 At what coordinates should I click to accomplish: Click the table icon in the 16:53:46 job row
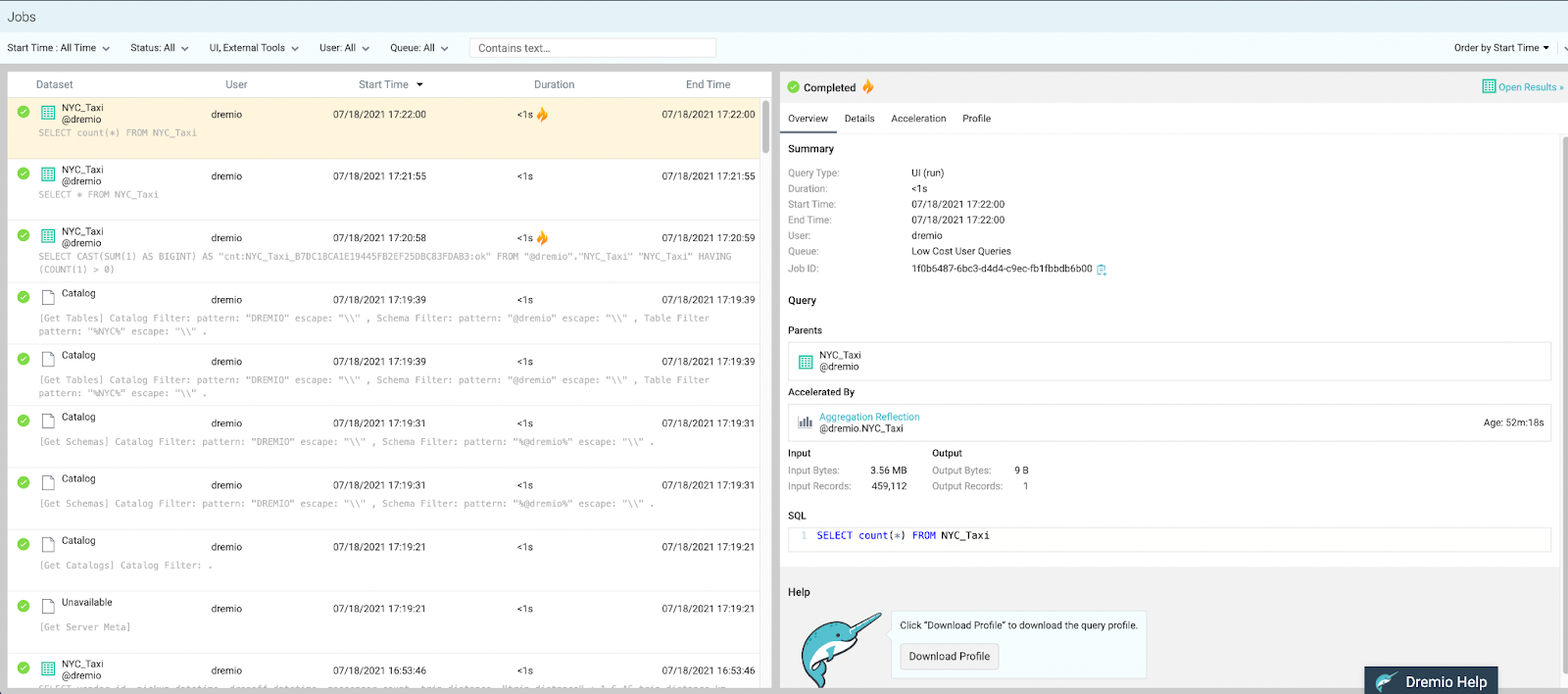pyautogui.click(x=48, y=669)
